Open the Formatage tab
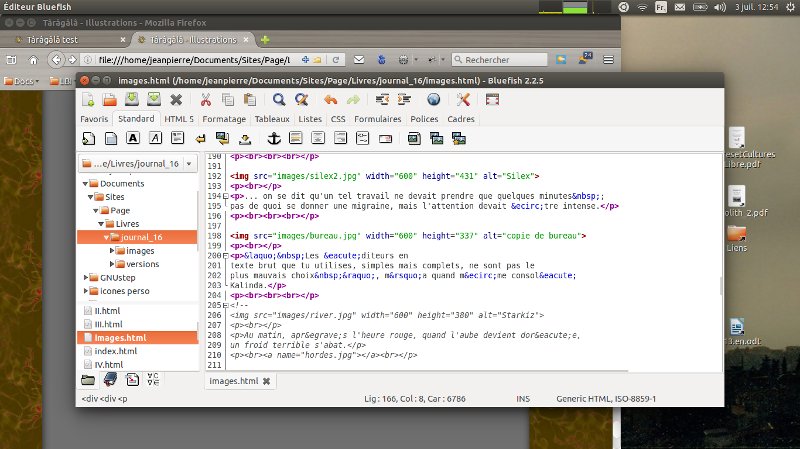The width and height of the screenshot is (800, 449). (x=224, y=119)
